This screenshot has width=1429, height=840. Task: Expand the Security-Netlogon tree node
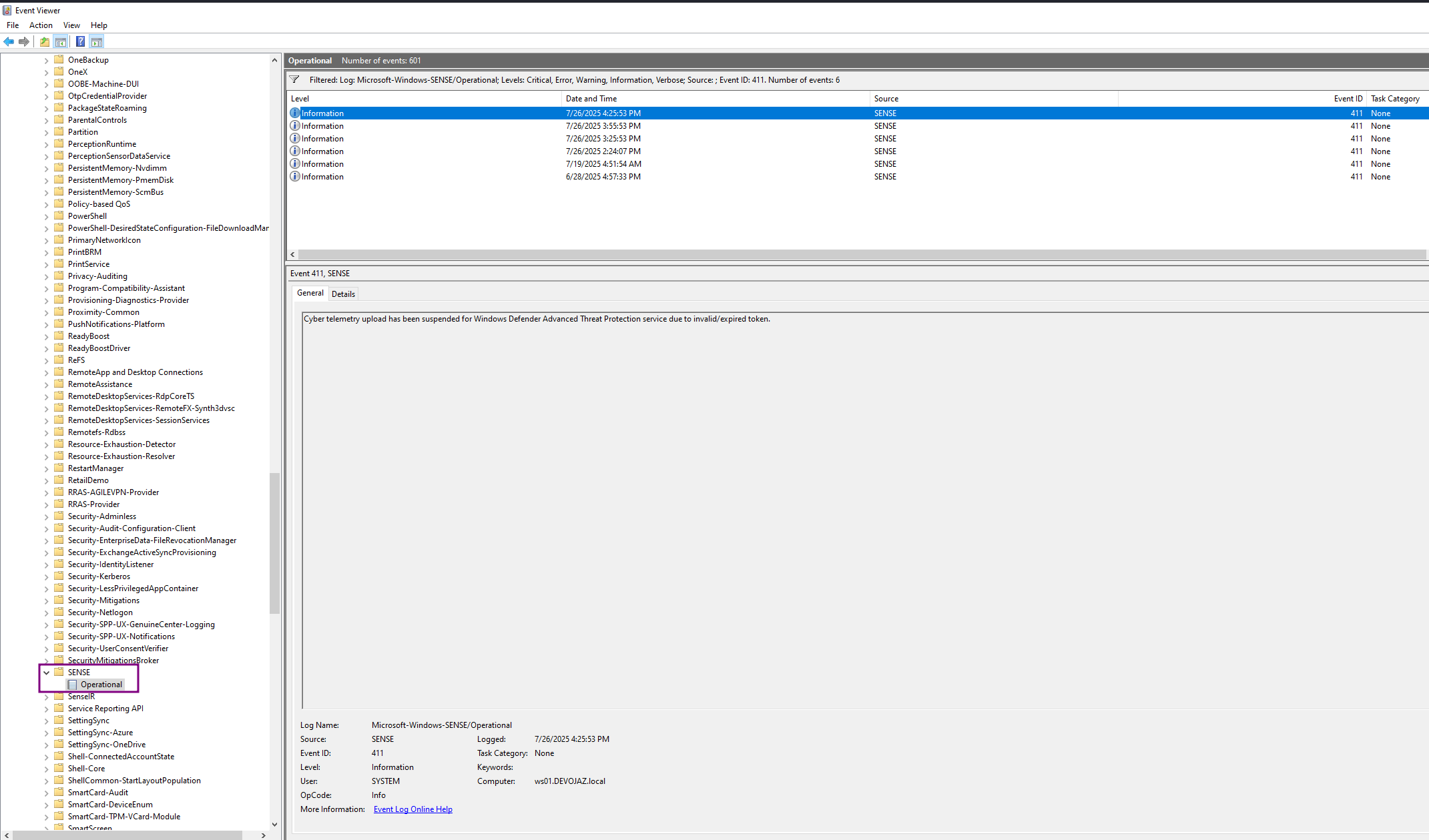(46, 612)
